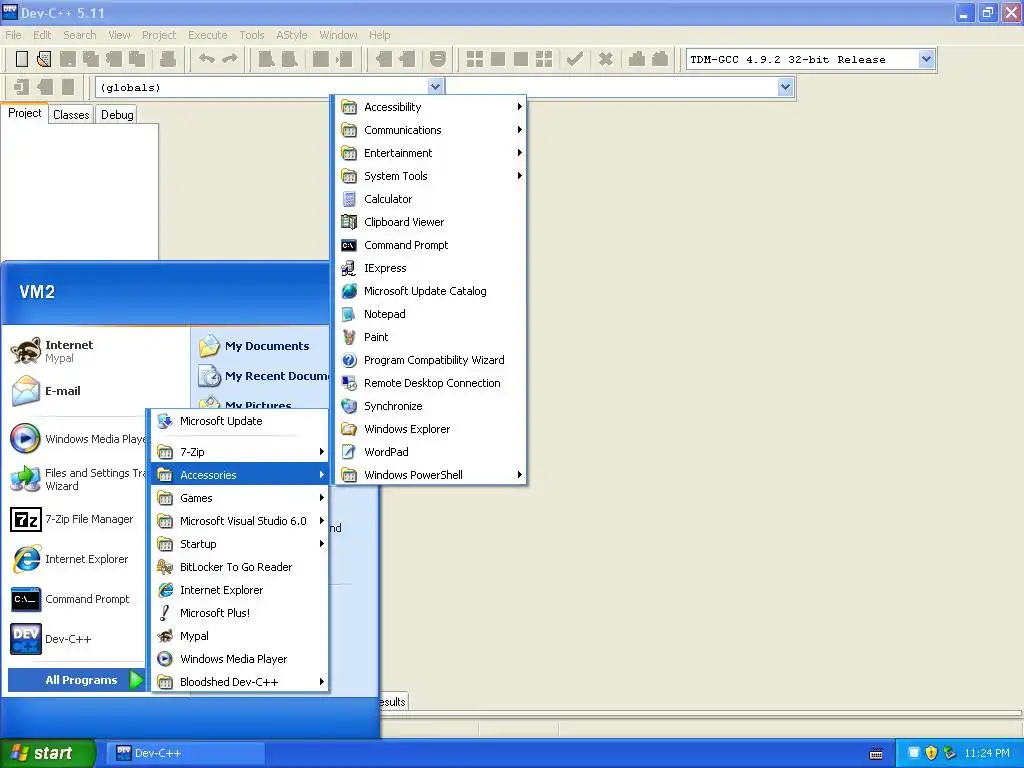Click the New file toolbar icon

pos(22,59)
